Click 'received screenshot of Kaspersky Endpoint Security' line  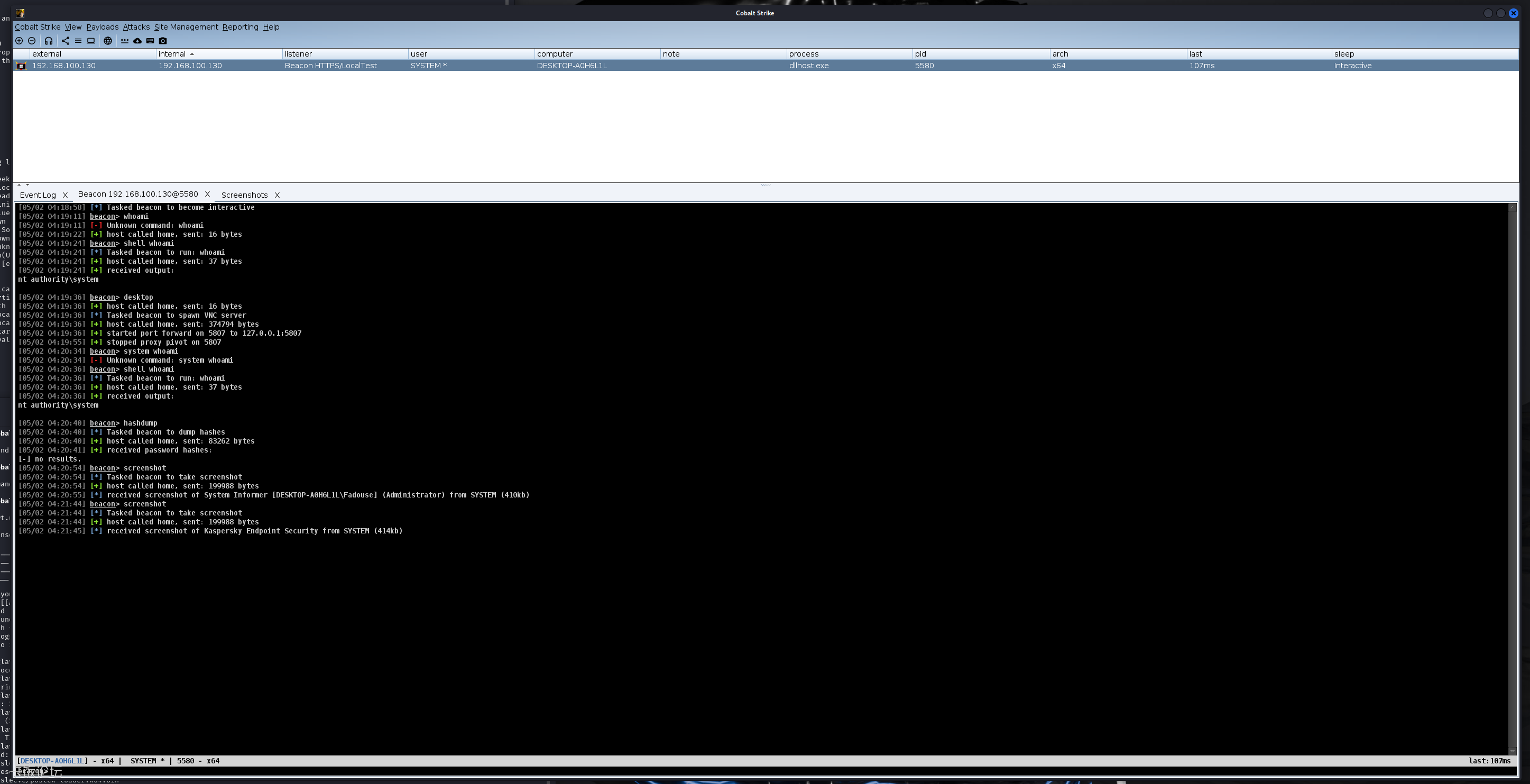pos(210,531)
